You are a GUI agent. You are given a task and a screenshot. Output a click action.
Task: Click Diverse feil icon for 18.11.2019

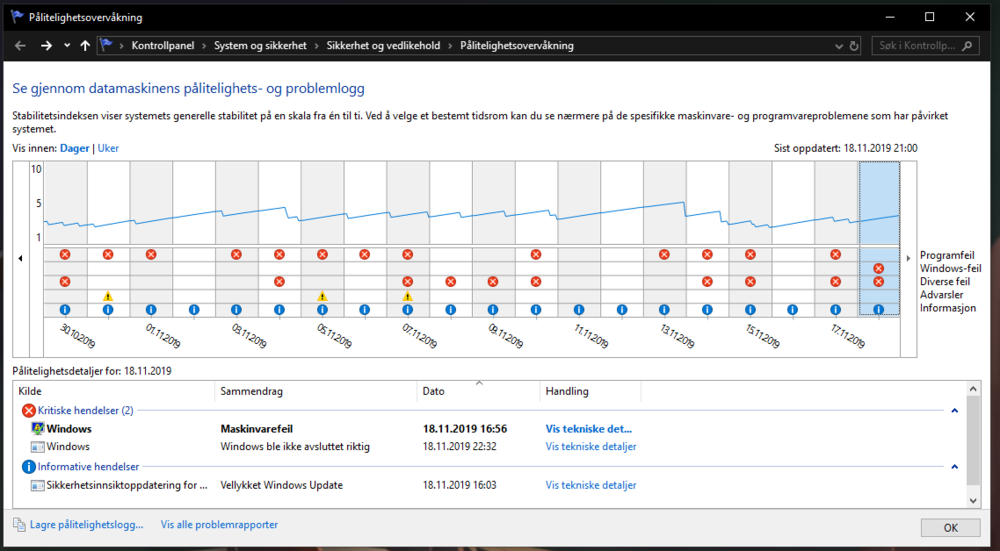(x=878, y=282)
